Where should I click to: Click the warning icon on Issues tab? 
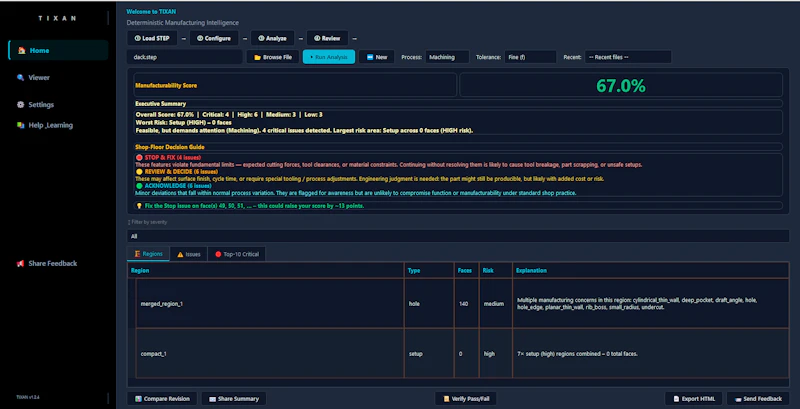pos(180,254)
